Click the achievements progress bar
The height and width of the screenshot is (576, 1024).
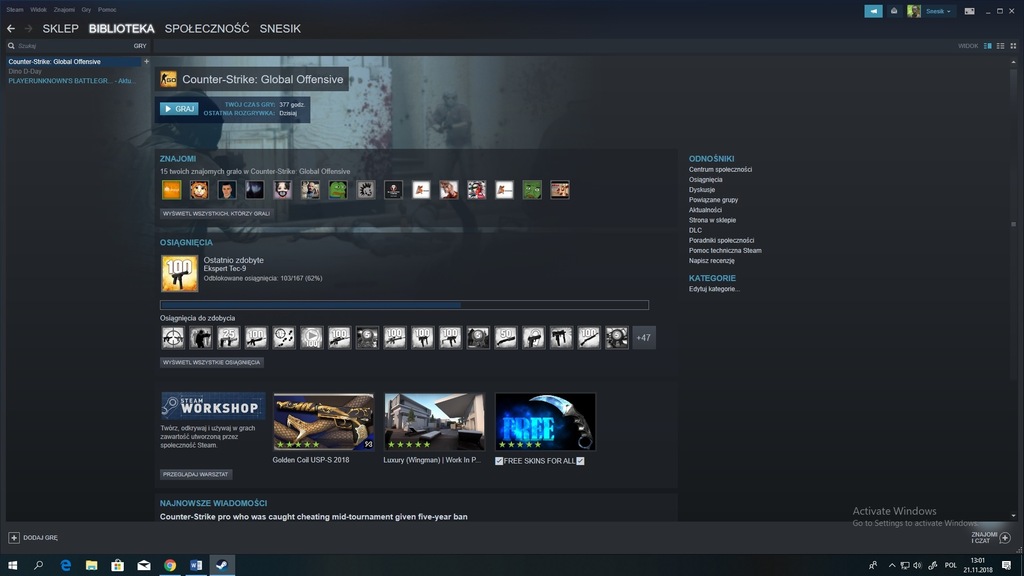pyautogui.click(x=404, y=305)
